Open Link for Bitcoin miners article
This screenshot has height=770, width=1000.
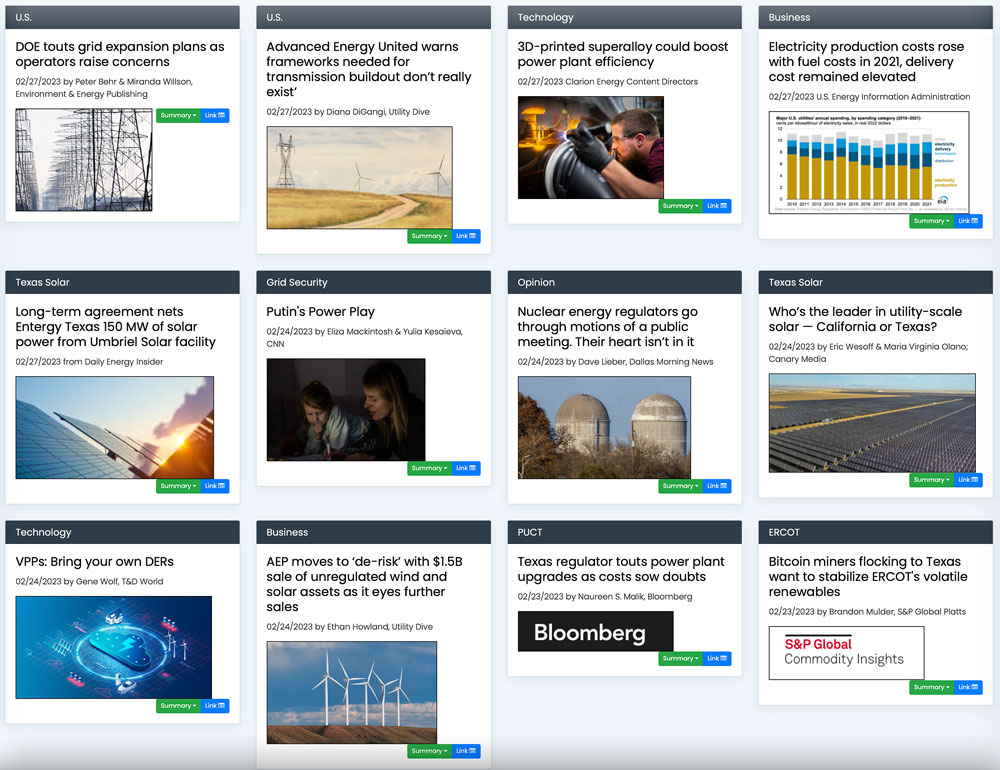point(968,687)
